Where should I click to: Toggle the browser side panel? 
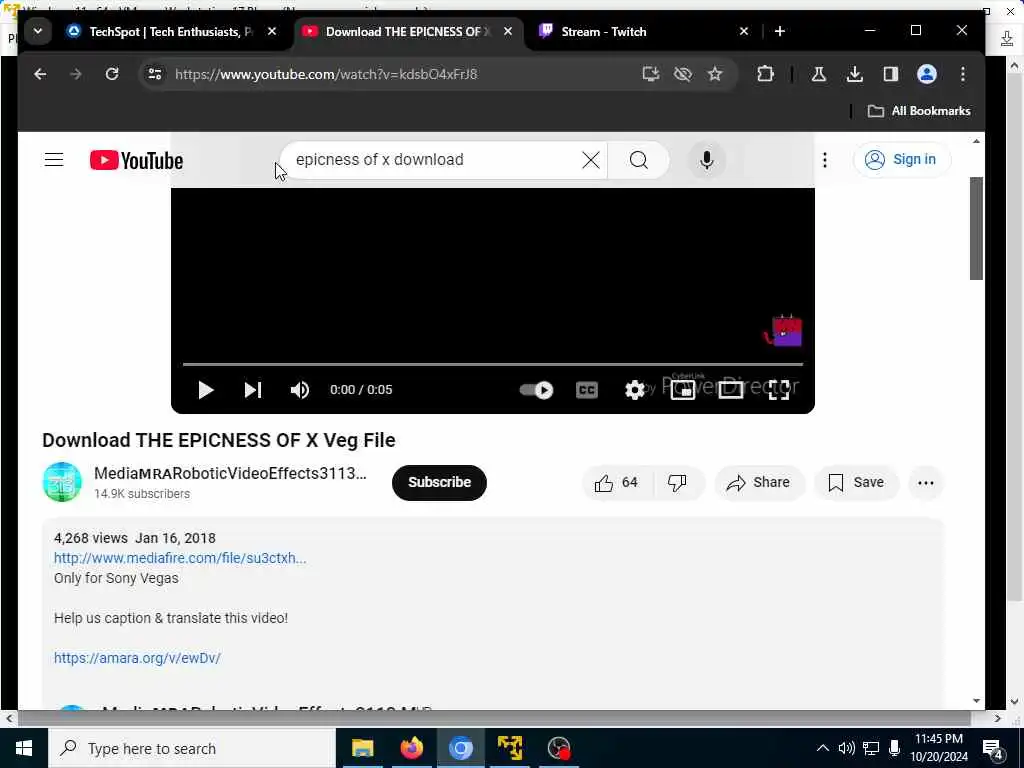[890, 74]
